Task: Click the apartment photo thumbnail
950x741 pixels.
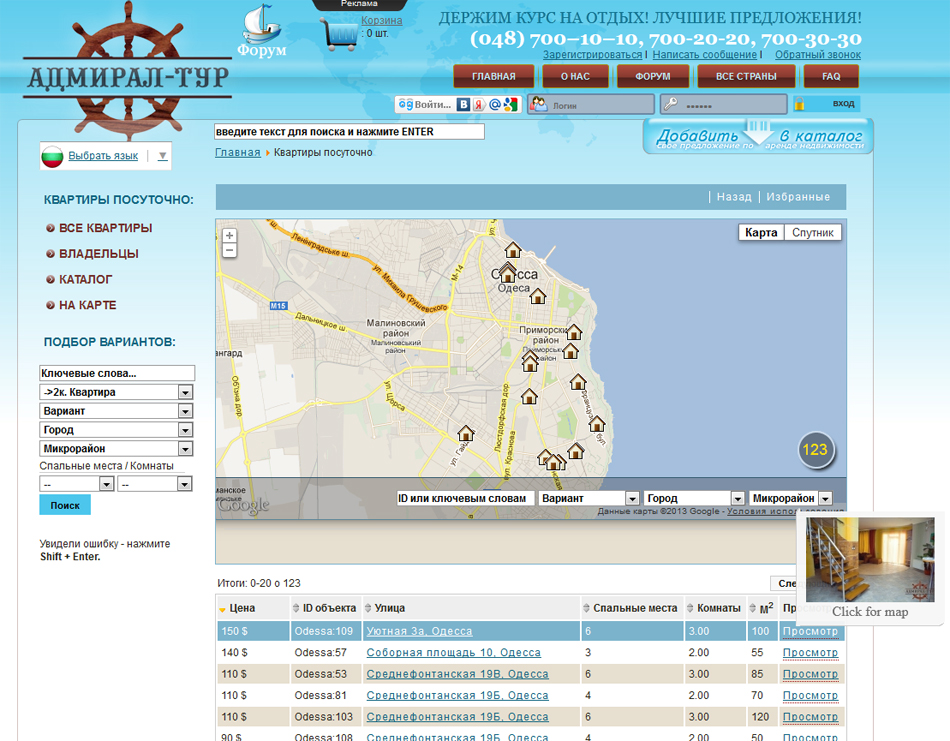Action: (x=870, y=559)
